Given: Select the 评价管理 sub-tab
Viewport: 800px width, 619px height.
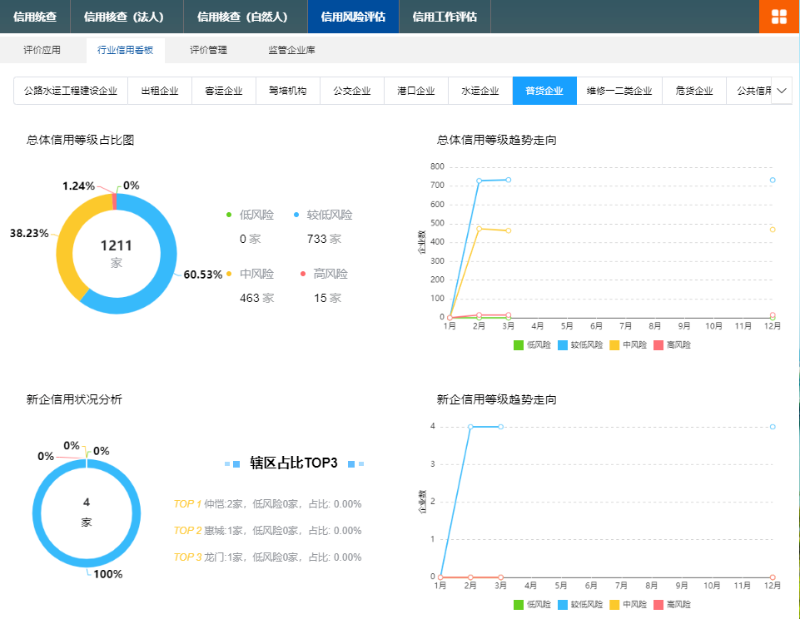Looking at the screenshot, I should pyautogui.click(x=208, y=49).
